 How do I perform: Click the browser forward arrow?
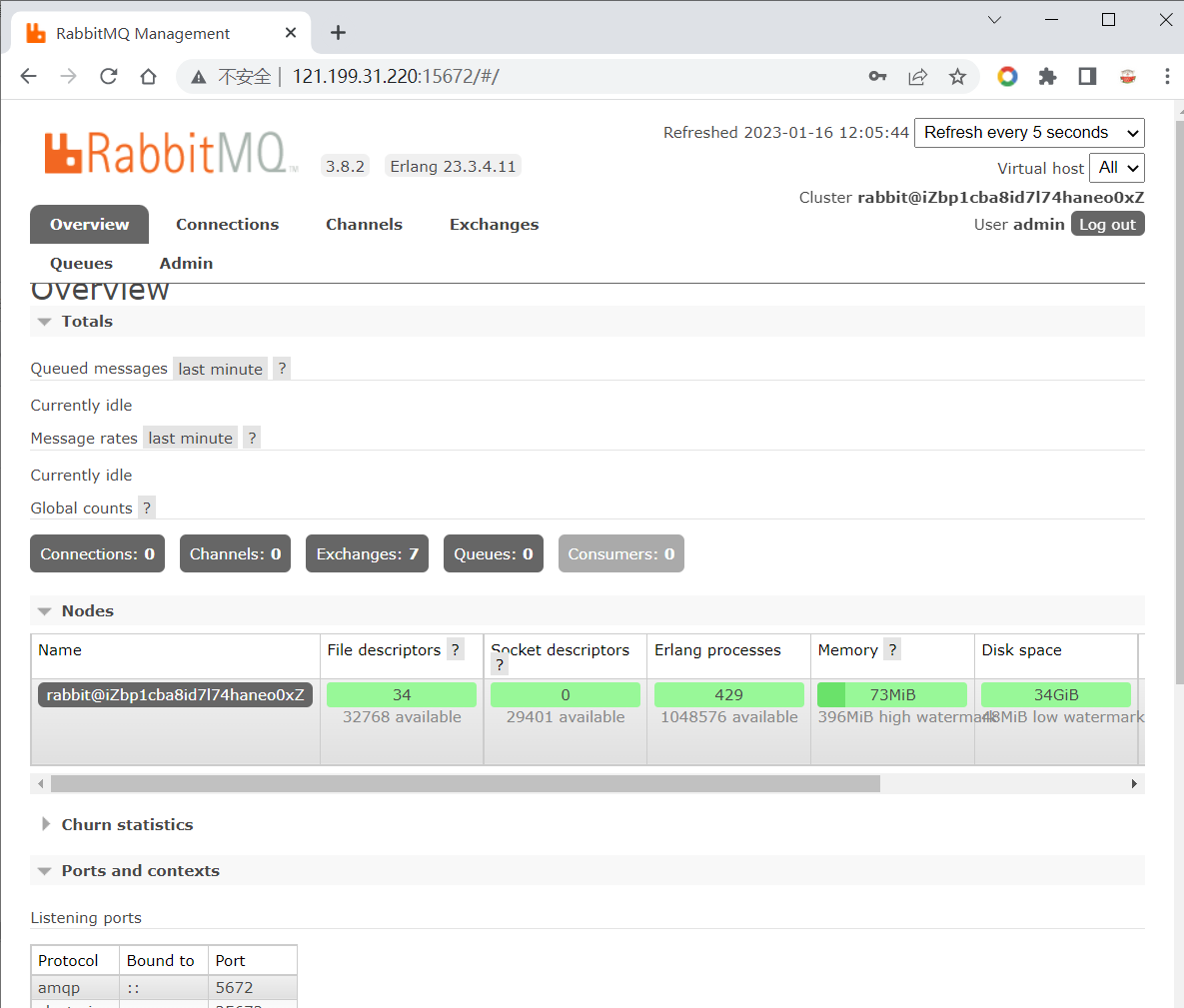(68, 76)
